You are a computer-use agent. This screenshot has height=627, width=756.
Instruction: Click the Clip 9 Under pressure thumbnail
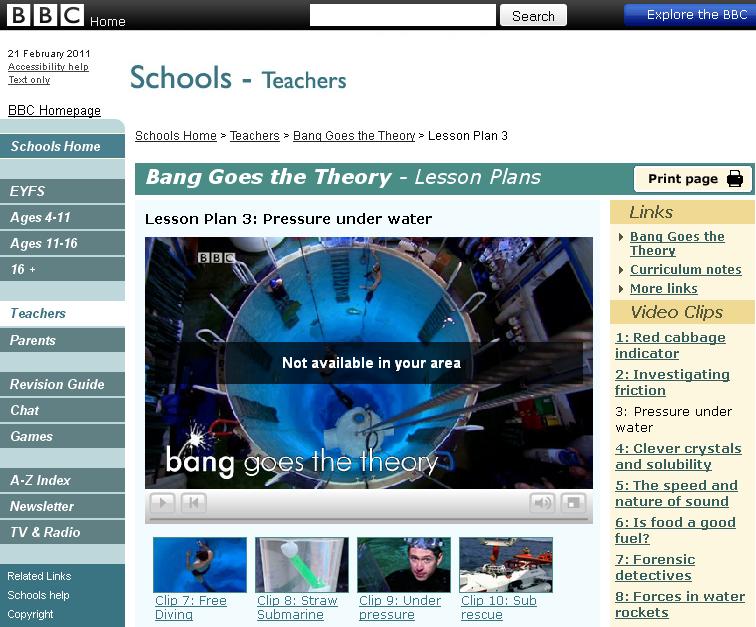coord(404,565)
